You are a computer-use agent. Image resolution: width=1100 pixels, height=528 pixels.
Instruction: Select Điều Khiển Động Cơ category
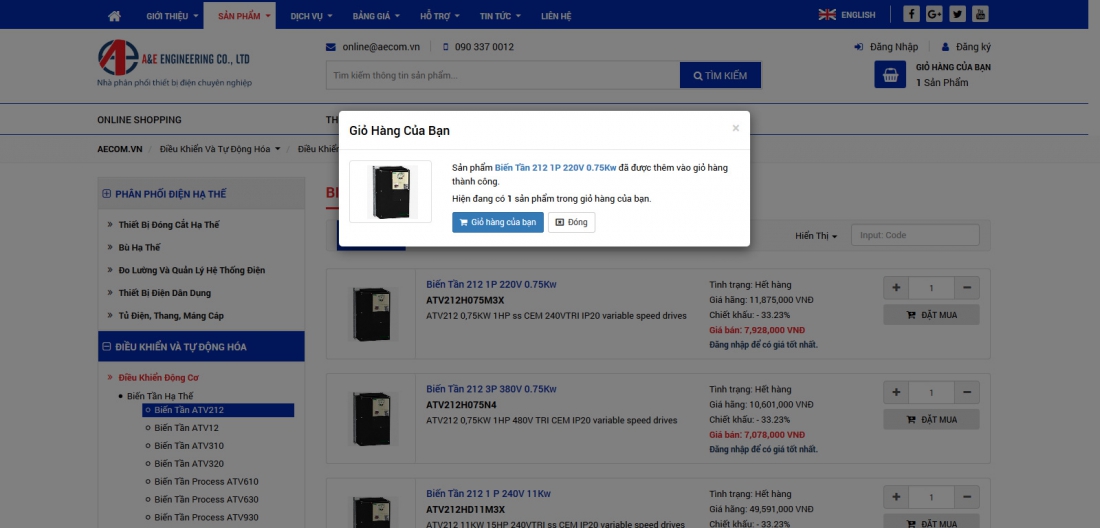click(159, 377)
